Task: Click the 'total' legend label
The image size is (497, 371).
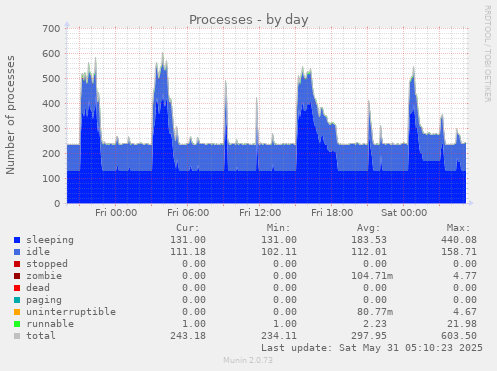Action: pyautogui.click(x=41, y=336)
